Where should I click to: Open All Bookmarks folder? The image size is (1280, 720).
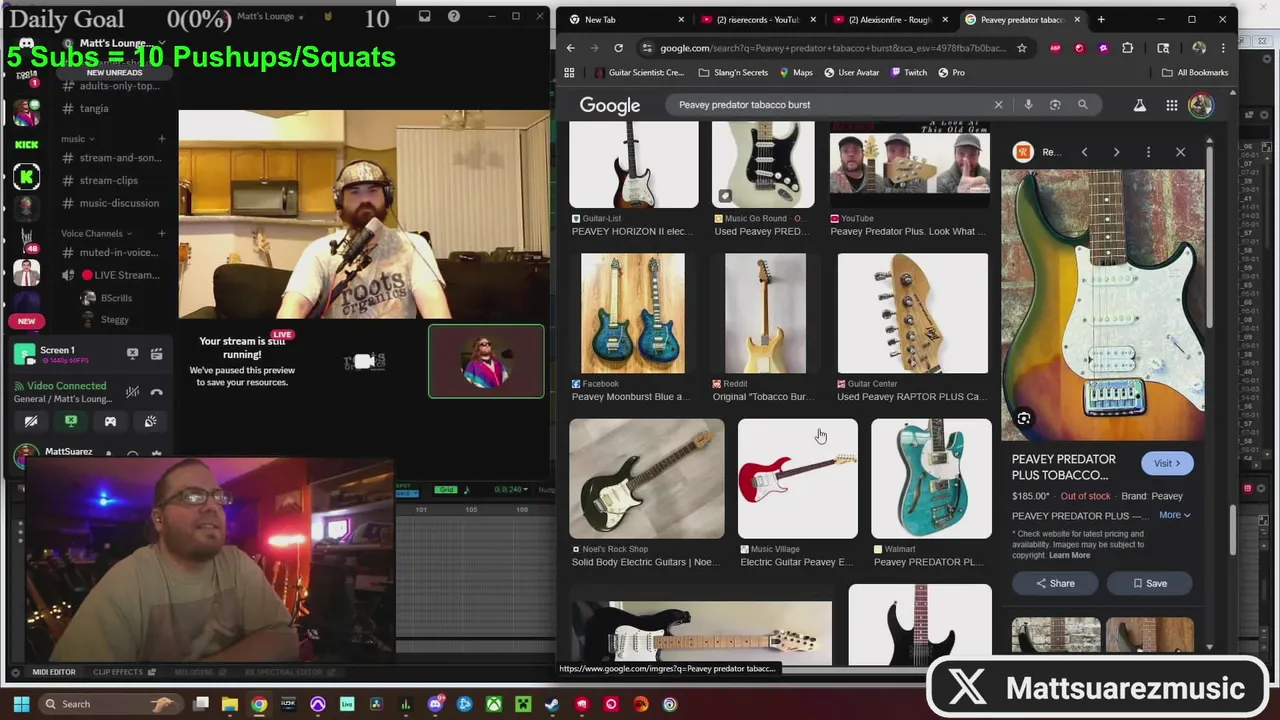pos(1195,72)
